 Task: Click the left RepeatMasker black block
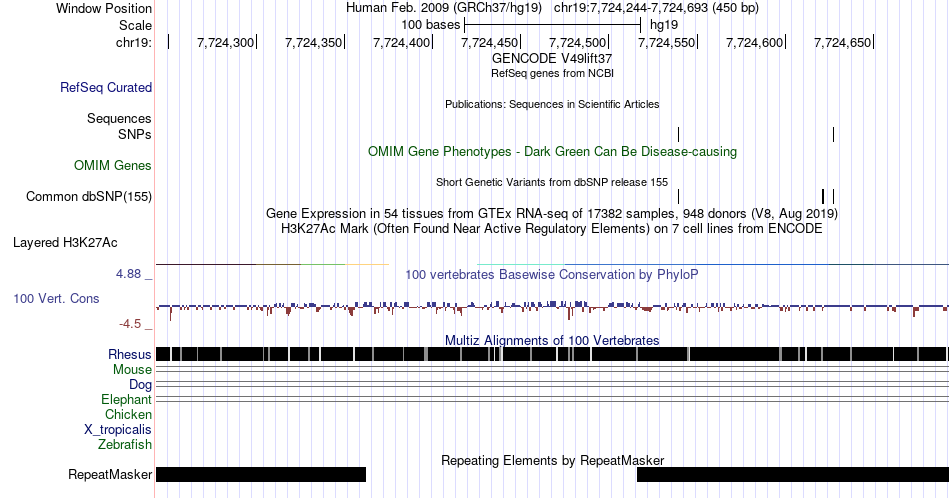[261, 474]
